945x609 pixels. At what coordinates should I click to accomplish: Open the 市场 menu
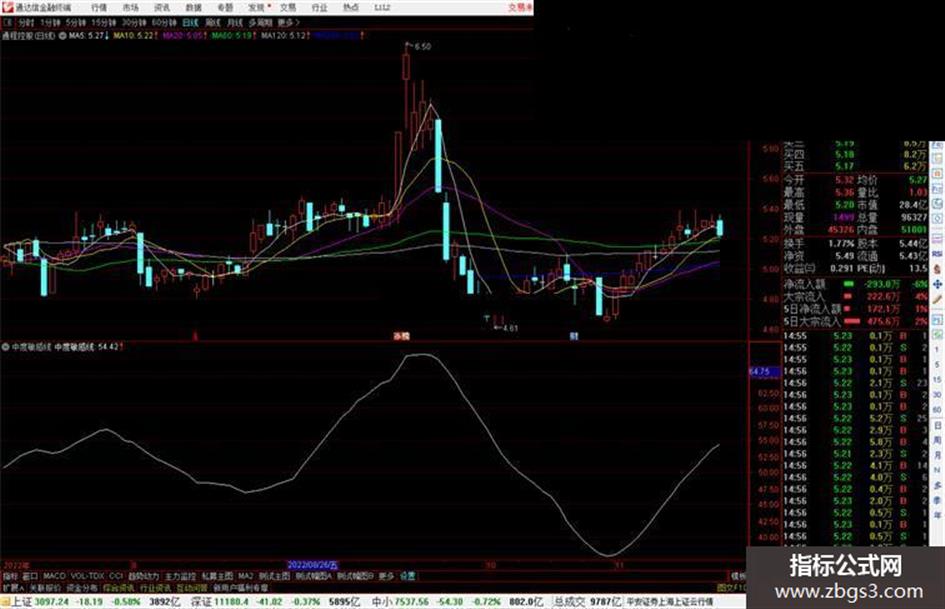coord(130,8)
